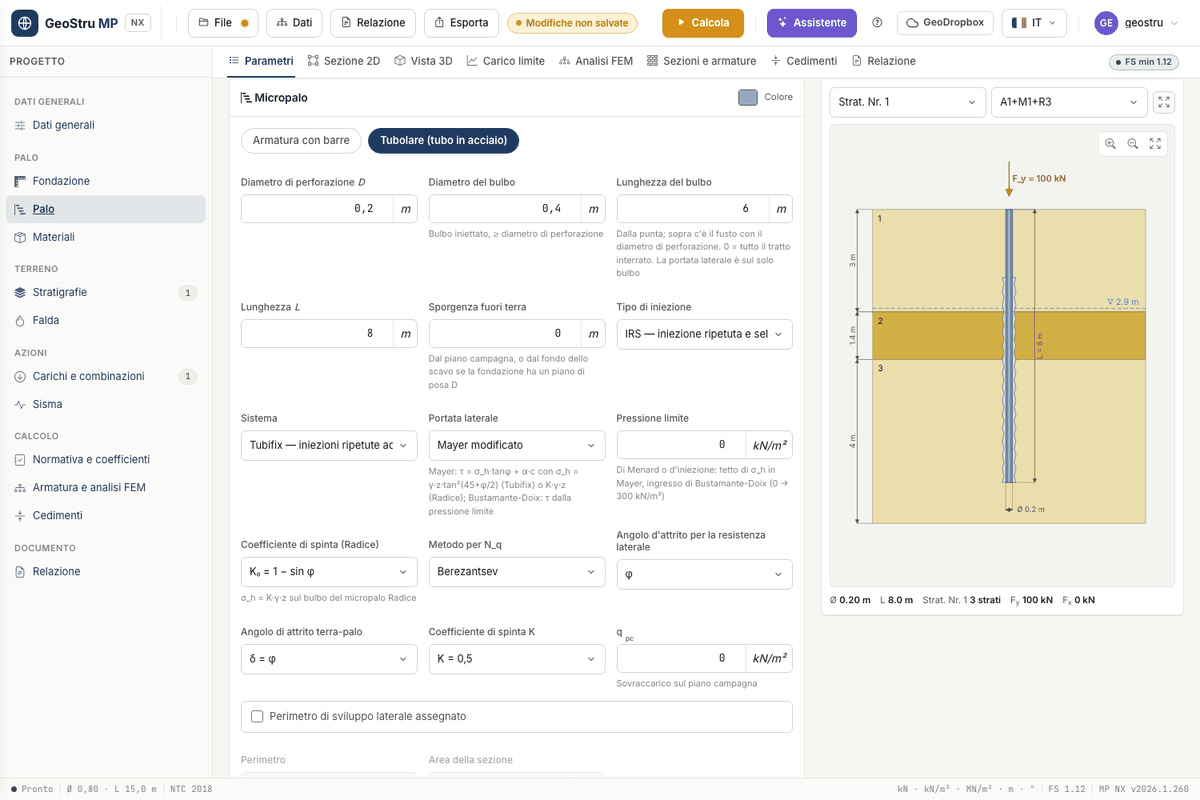Open the Tipo di iniezione dropdown
1200x800 pixels.
click(704, 334)
